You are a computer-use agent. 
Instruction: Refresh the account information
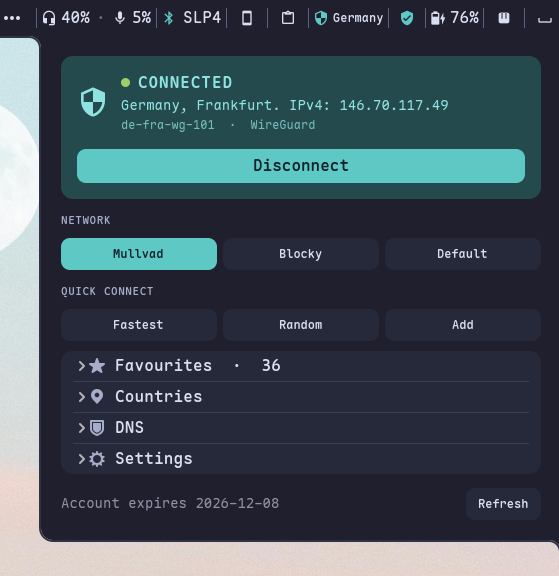click(x=503, y=504)
